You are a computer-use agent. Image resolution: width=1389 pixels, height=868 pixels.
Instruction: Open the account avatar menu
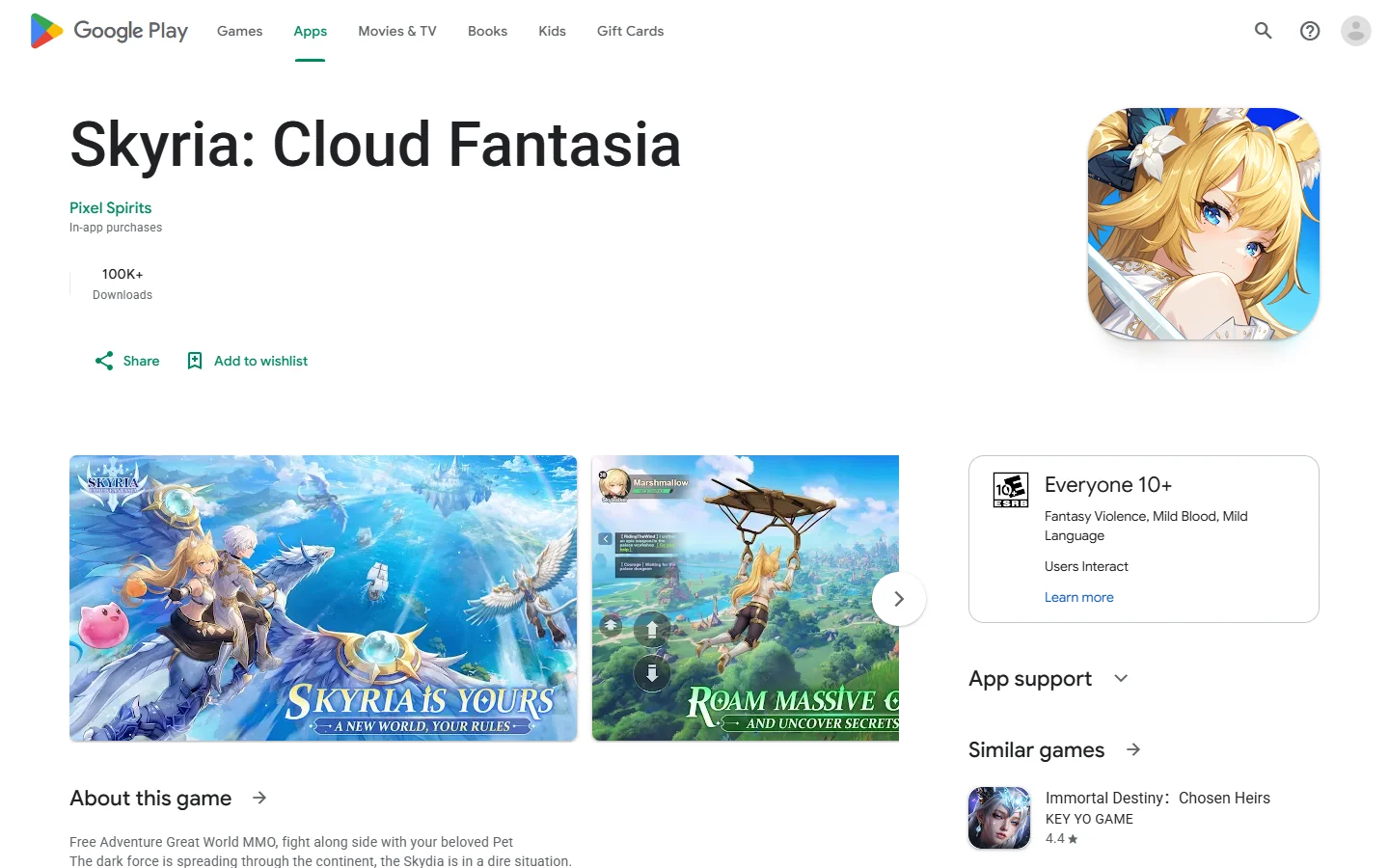pyautogui.click(x=1356, y=31)
